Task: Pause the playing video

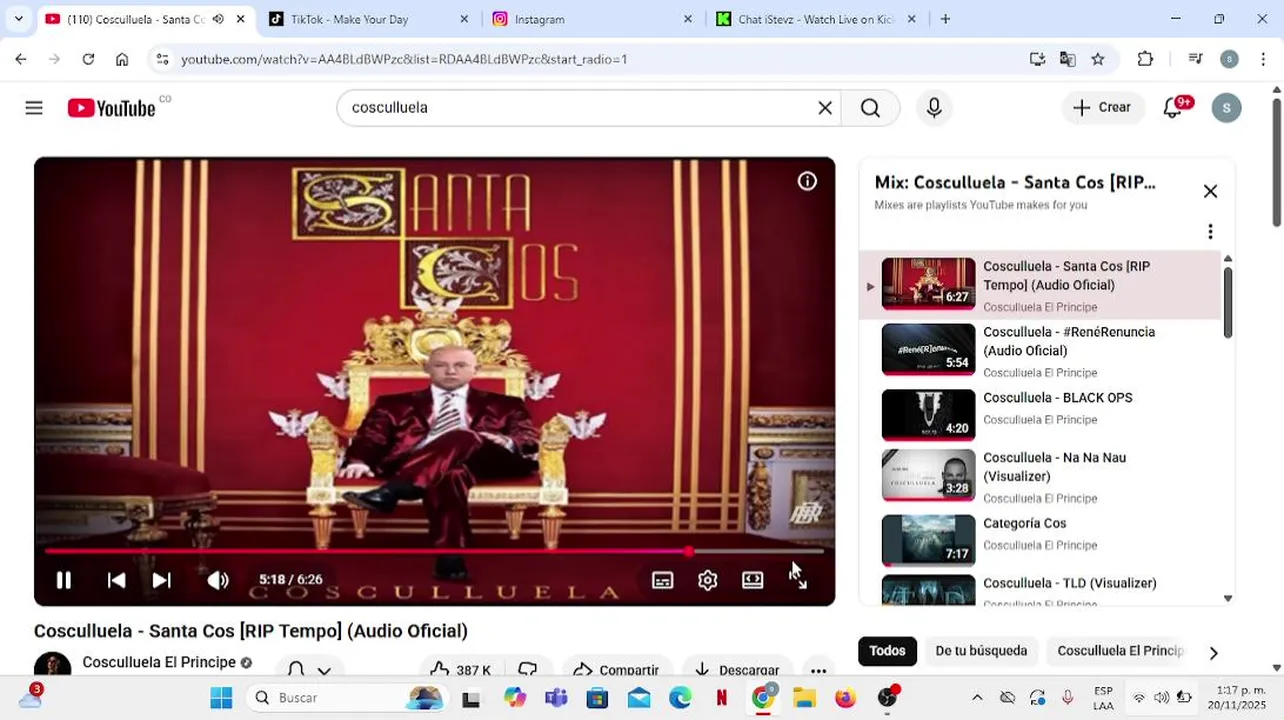Action: pyautogui.click(x=63, y=580)
